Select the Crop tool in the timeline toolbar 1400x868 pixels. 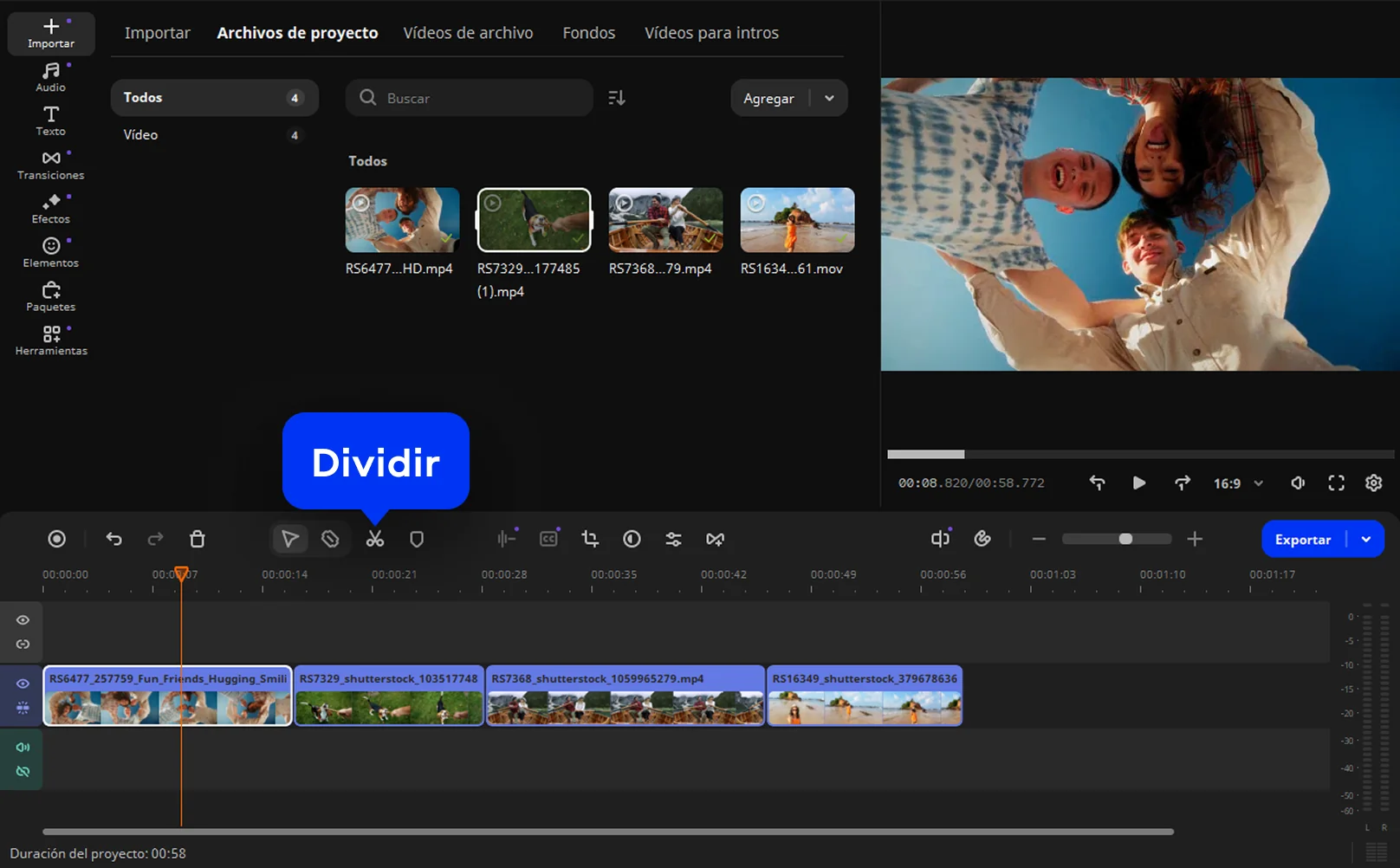(x=590, y=538)
